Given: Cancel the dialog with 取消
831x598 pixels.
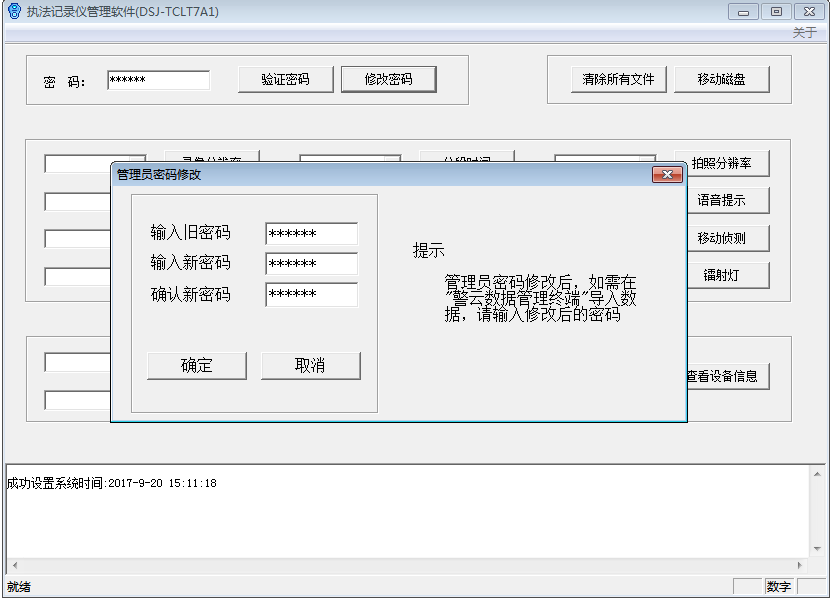Looking at the screenshot, I should pyautogui.click(x=310, y=366).
